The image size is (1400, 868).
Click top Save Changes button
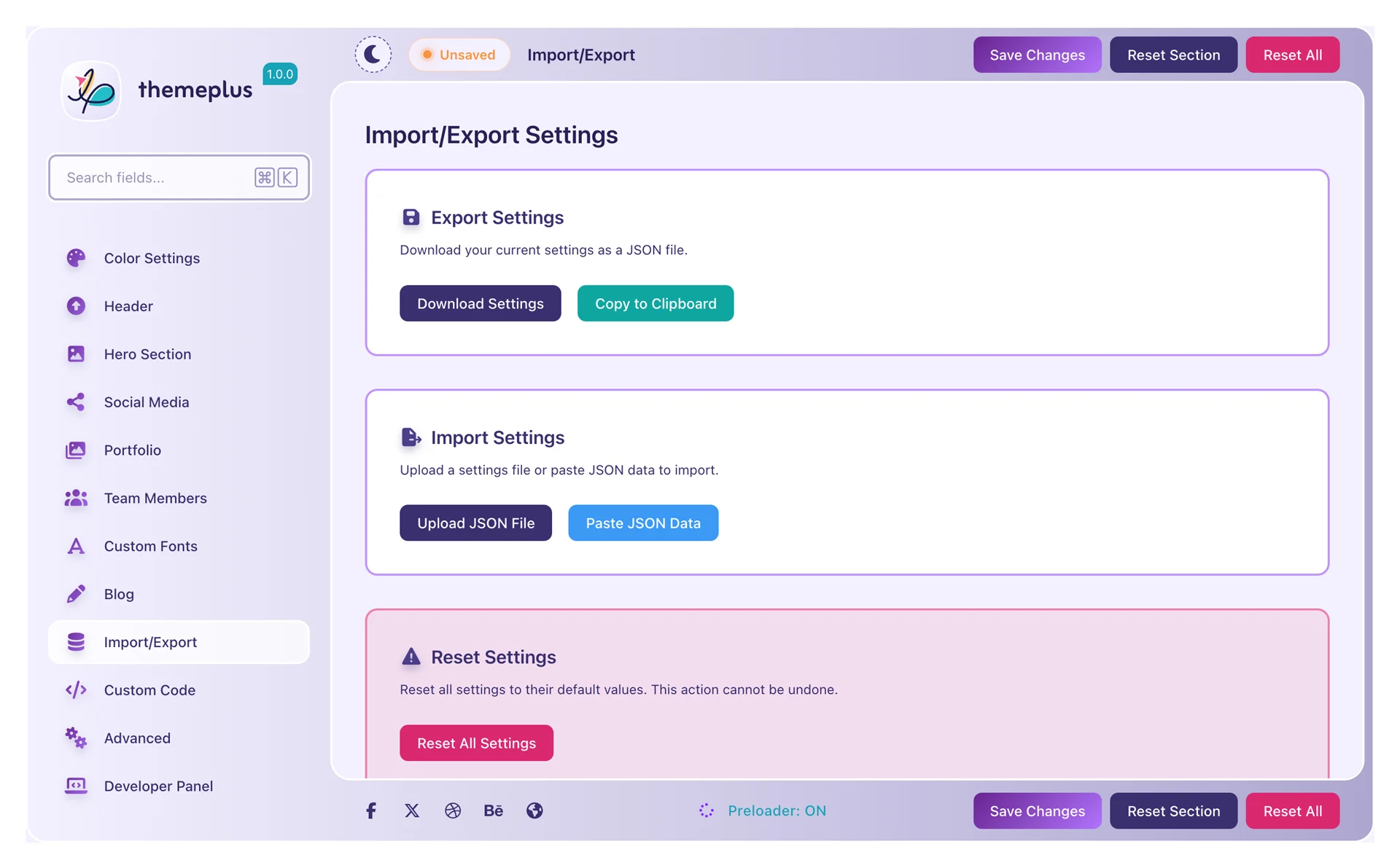[1037, 55]
